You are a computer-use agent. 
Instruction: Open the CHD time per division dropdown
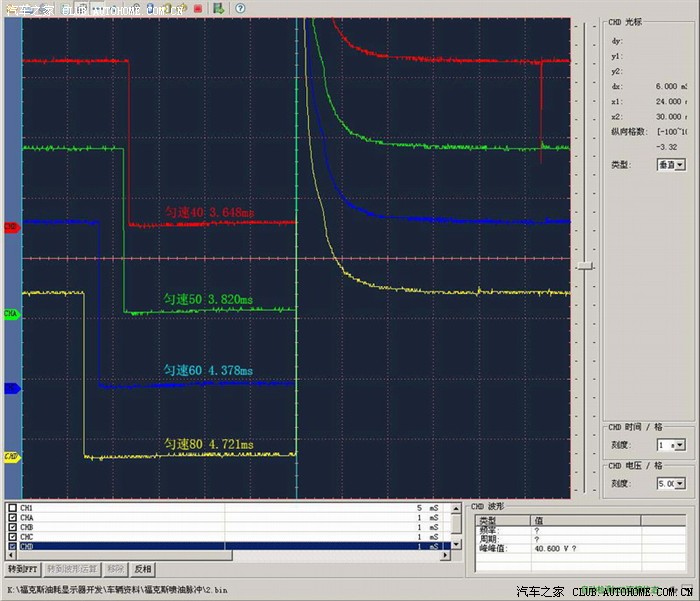click(669, 444)
